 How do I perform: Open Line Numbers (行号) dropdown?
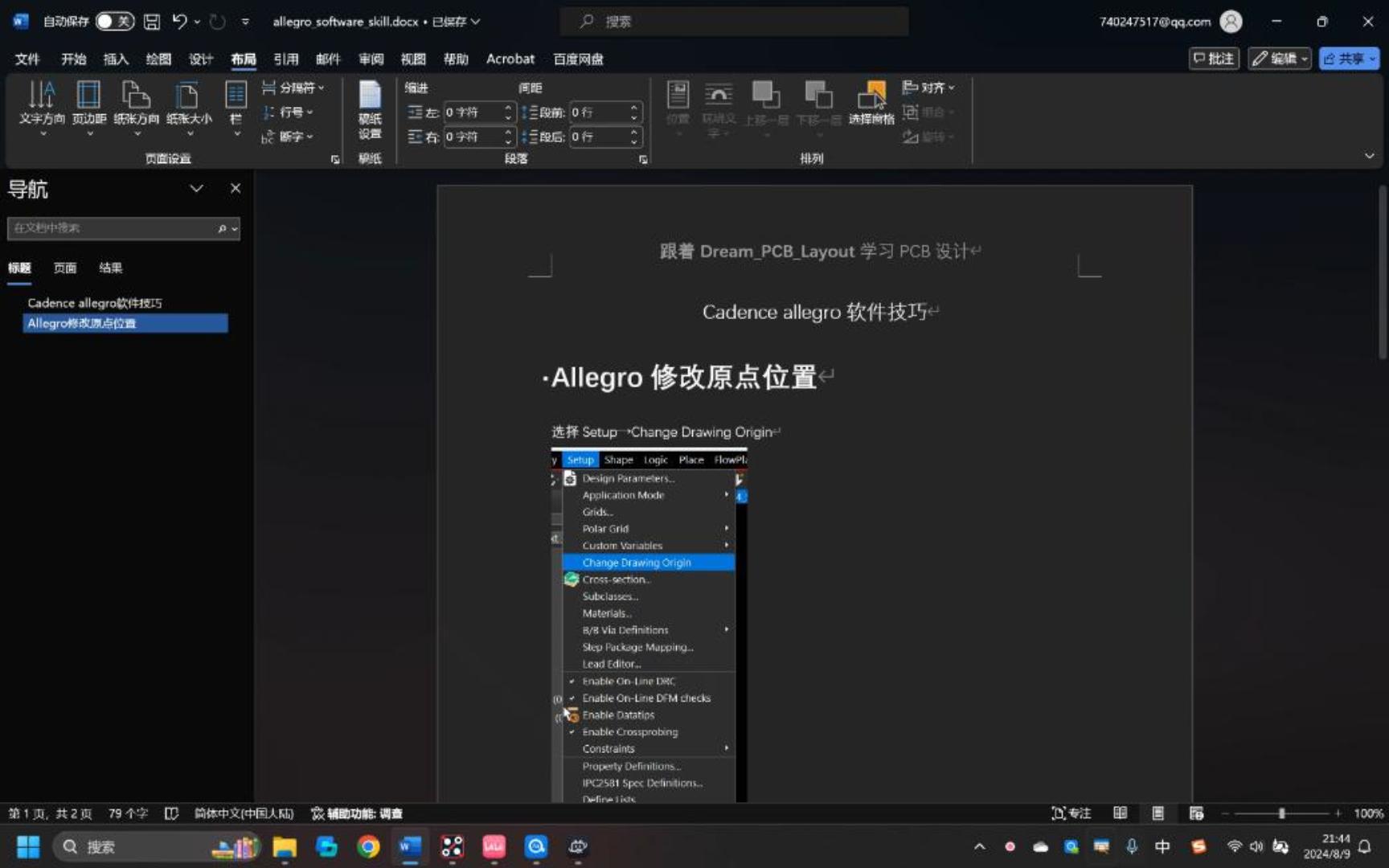pyautogui.click(x=288, y=112)
